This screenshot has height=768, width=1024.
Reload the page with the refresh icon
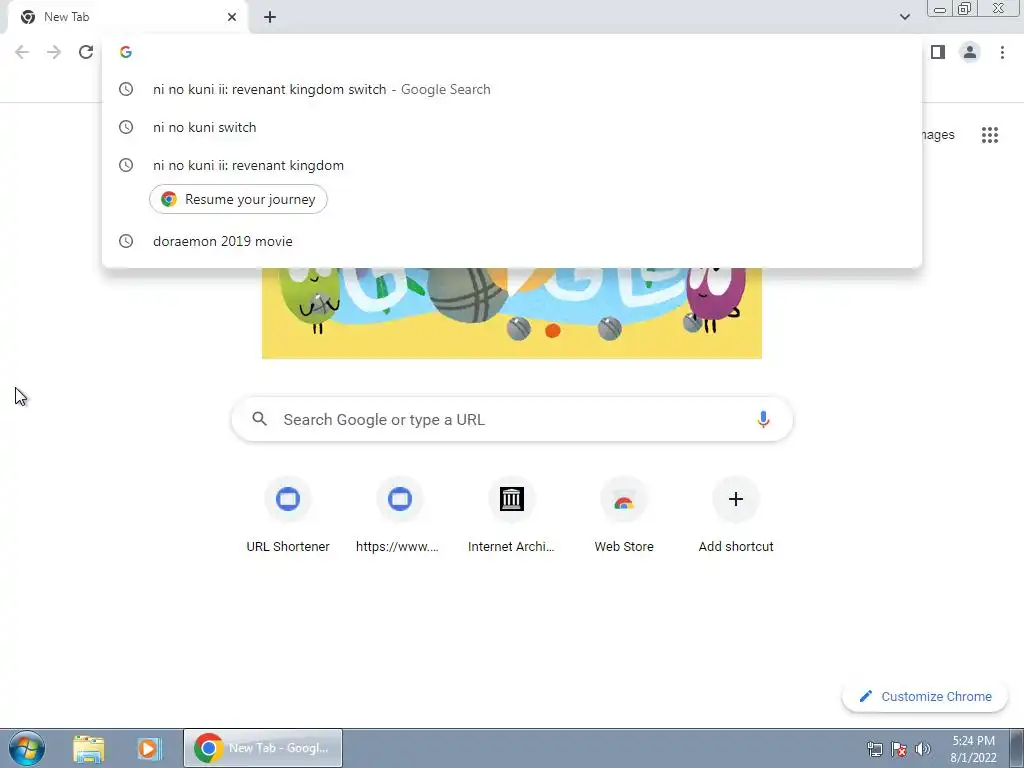coord(86,52)
